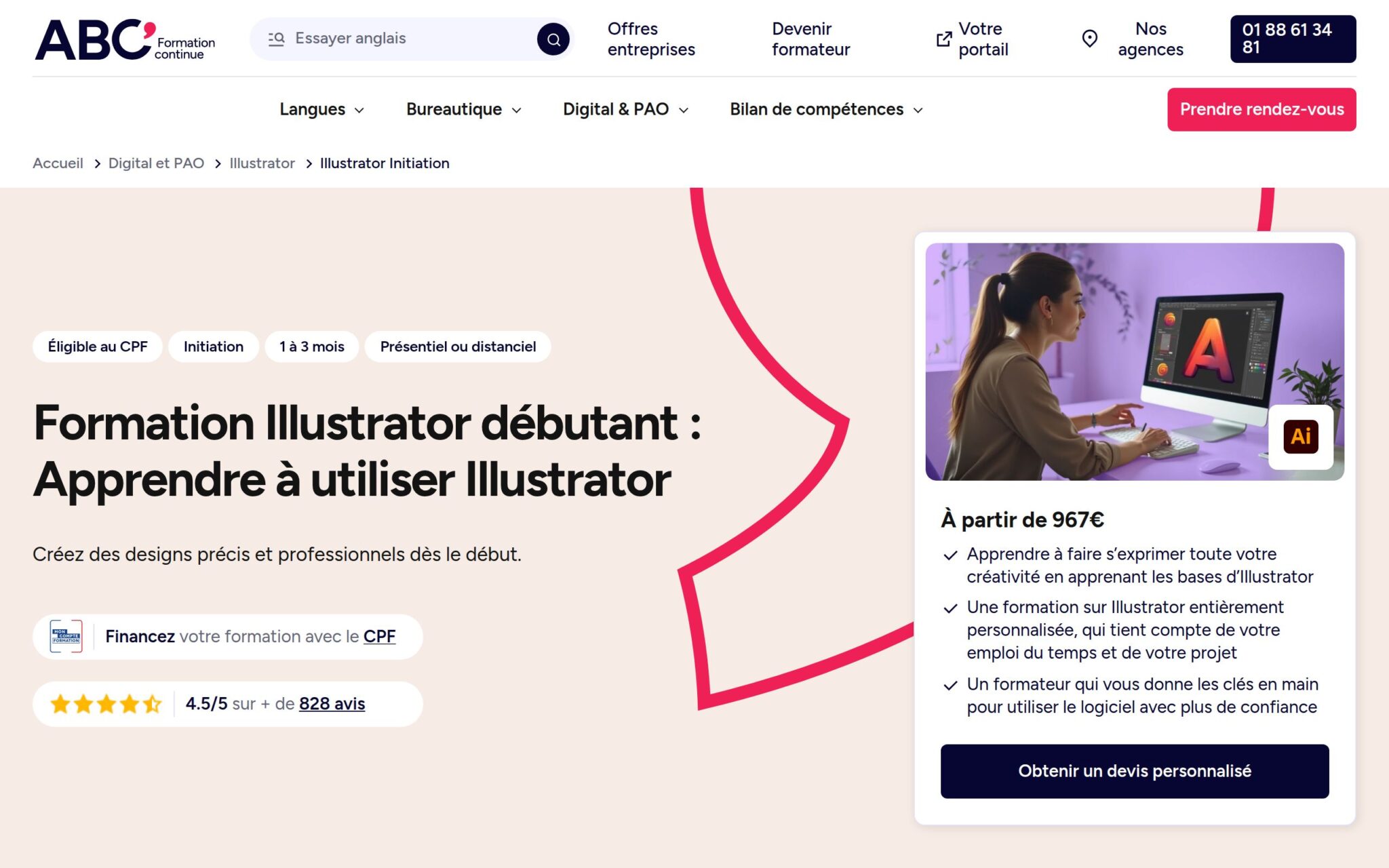This screenshot has width=1389, height=868.
Task: Expand the Bureautique menu
Action: (x=464, y=109)
